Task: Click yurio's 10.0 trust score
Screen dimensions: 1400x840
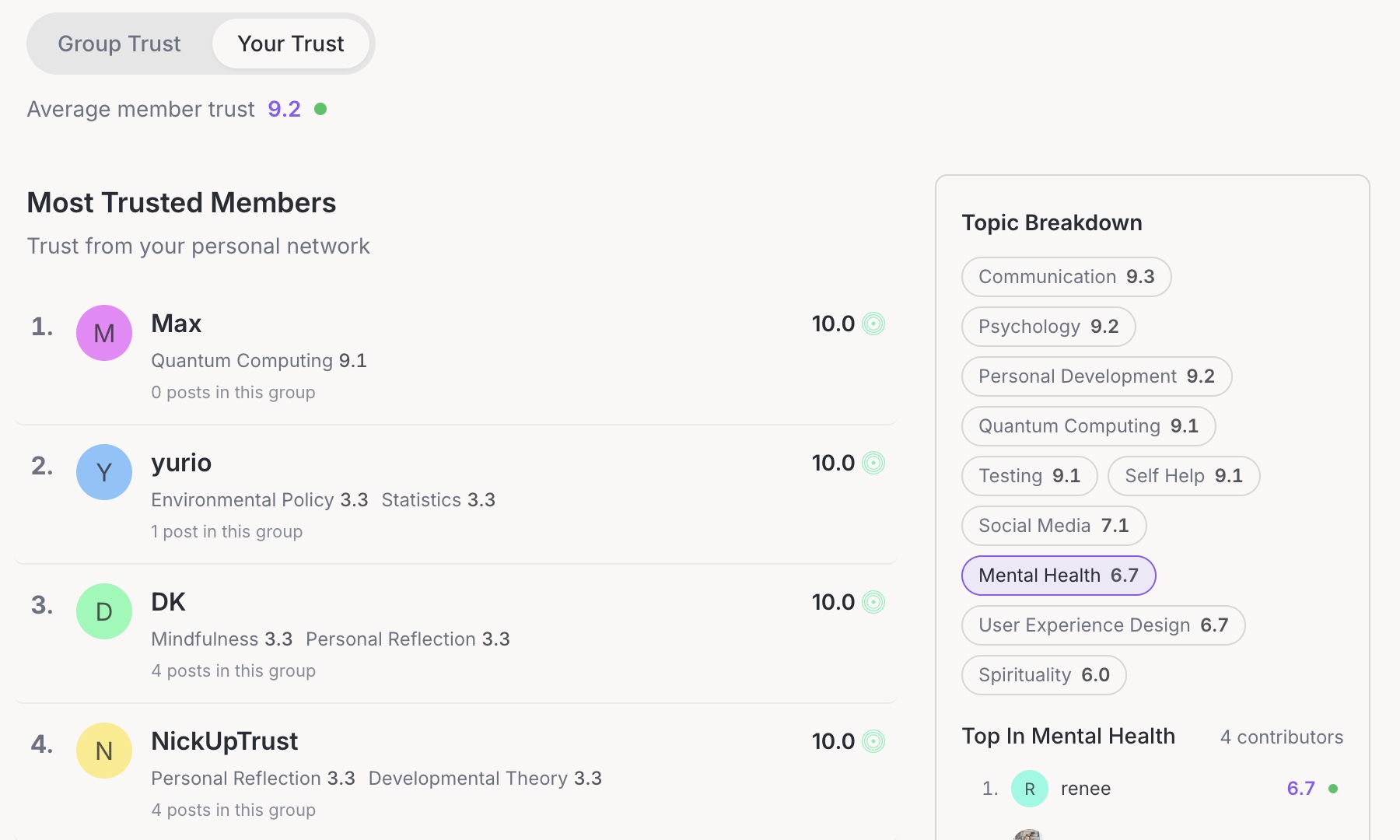Action: pos(833,463)
